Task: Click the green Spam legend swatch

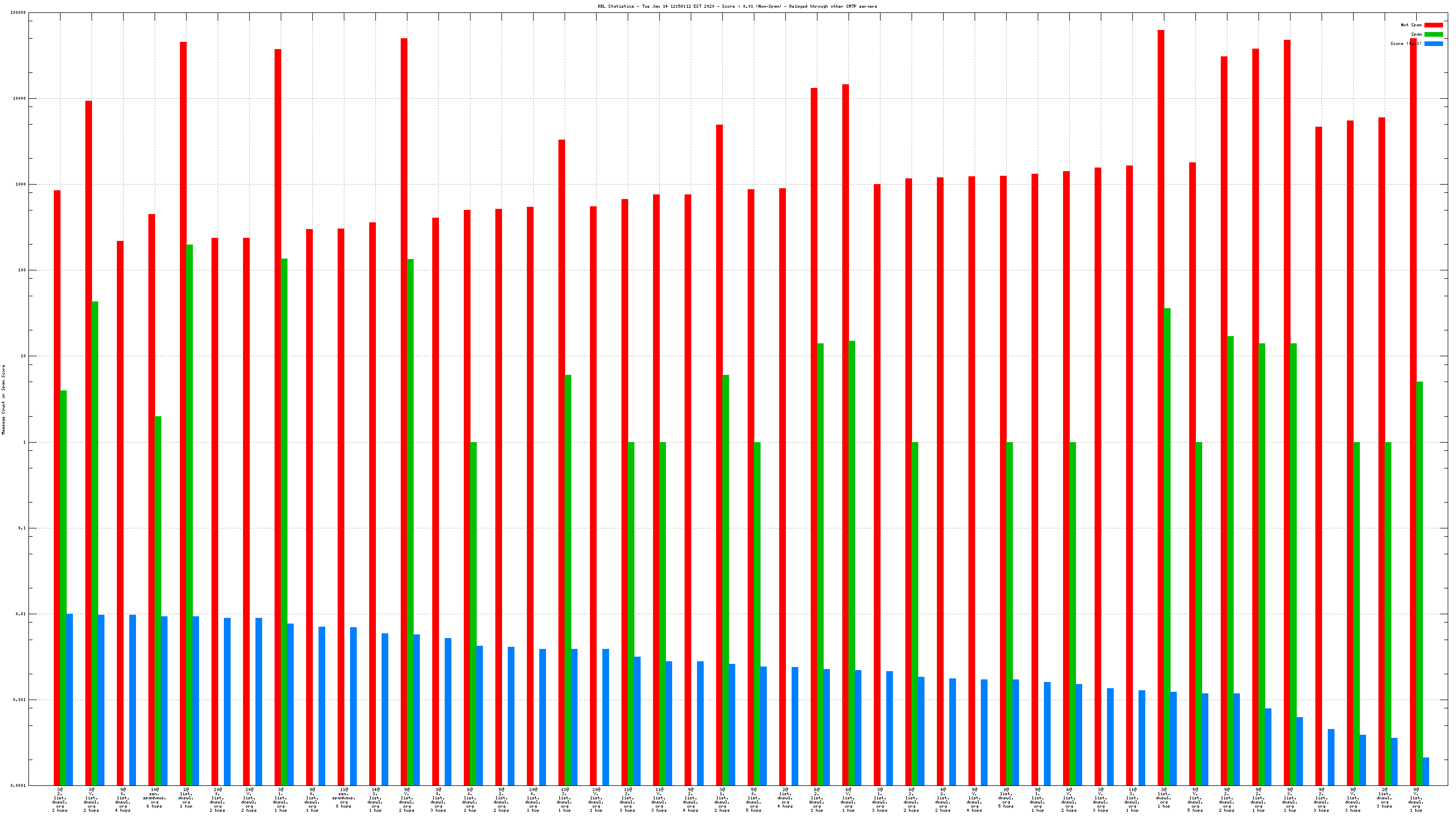Action: coord(1433,35)
